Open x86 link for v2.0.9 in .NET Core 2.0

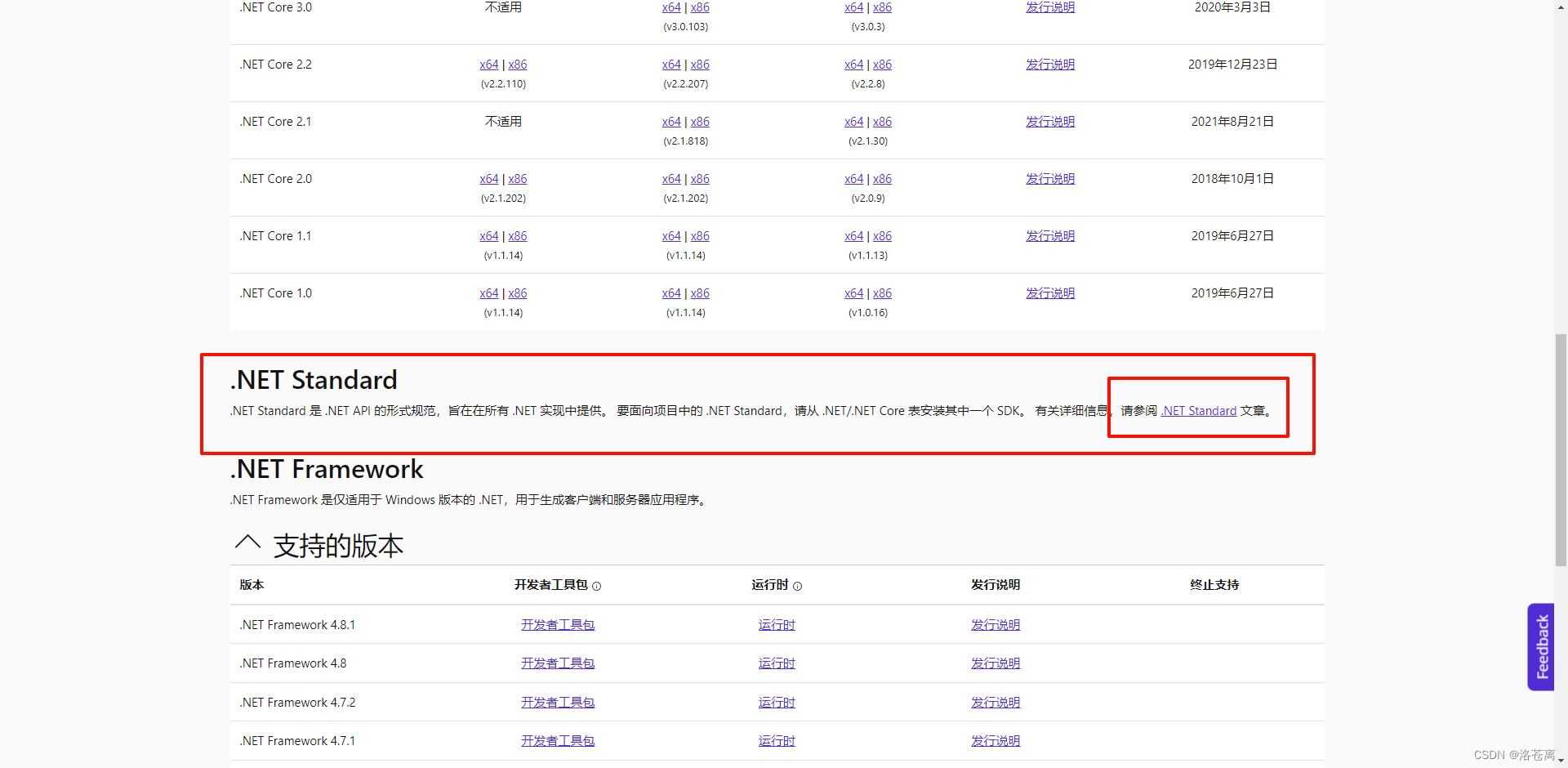click(x=882, y=179)
